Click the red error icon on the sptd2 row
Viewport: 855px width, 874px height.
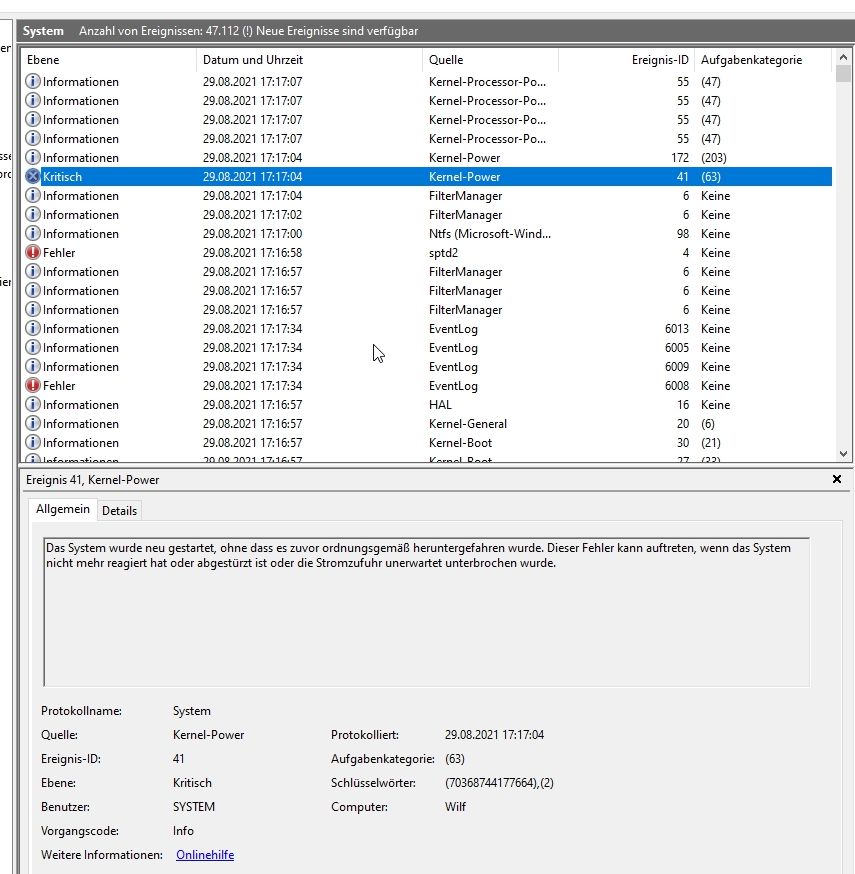point(33,253)
